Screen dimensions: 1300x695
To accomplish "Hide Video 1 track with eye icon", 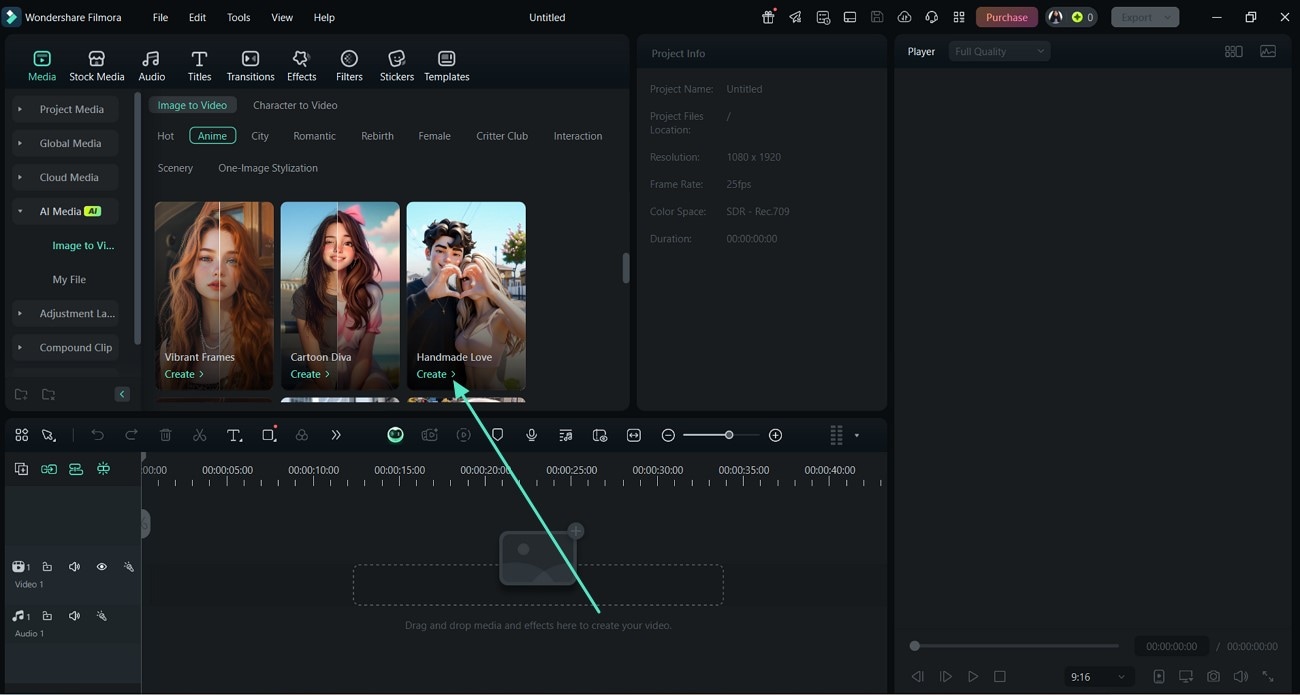I will coord(101,567).
